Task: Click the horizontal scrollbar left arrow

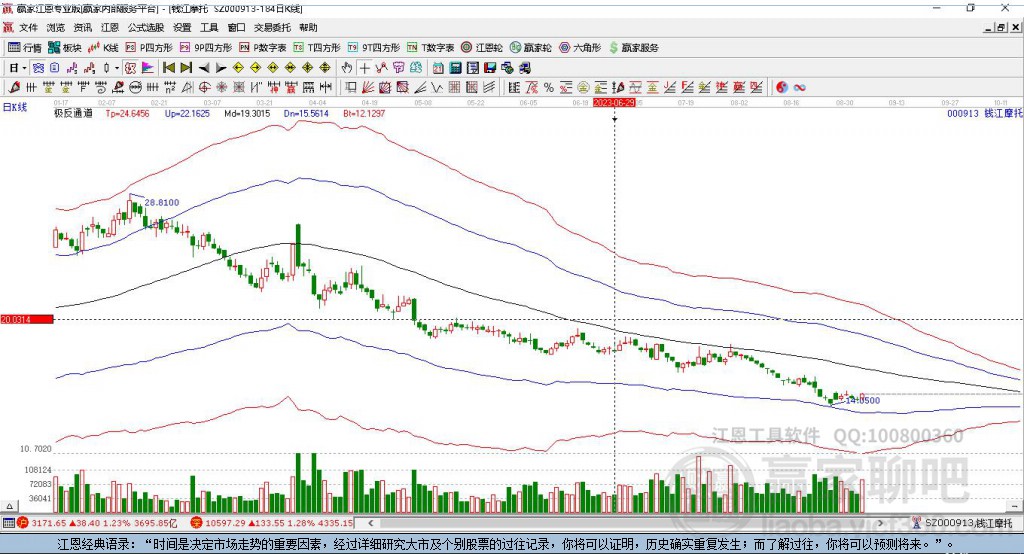Action: click(371, 523)
